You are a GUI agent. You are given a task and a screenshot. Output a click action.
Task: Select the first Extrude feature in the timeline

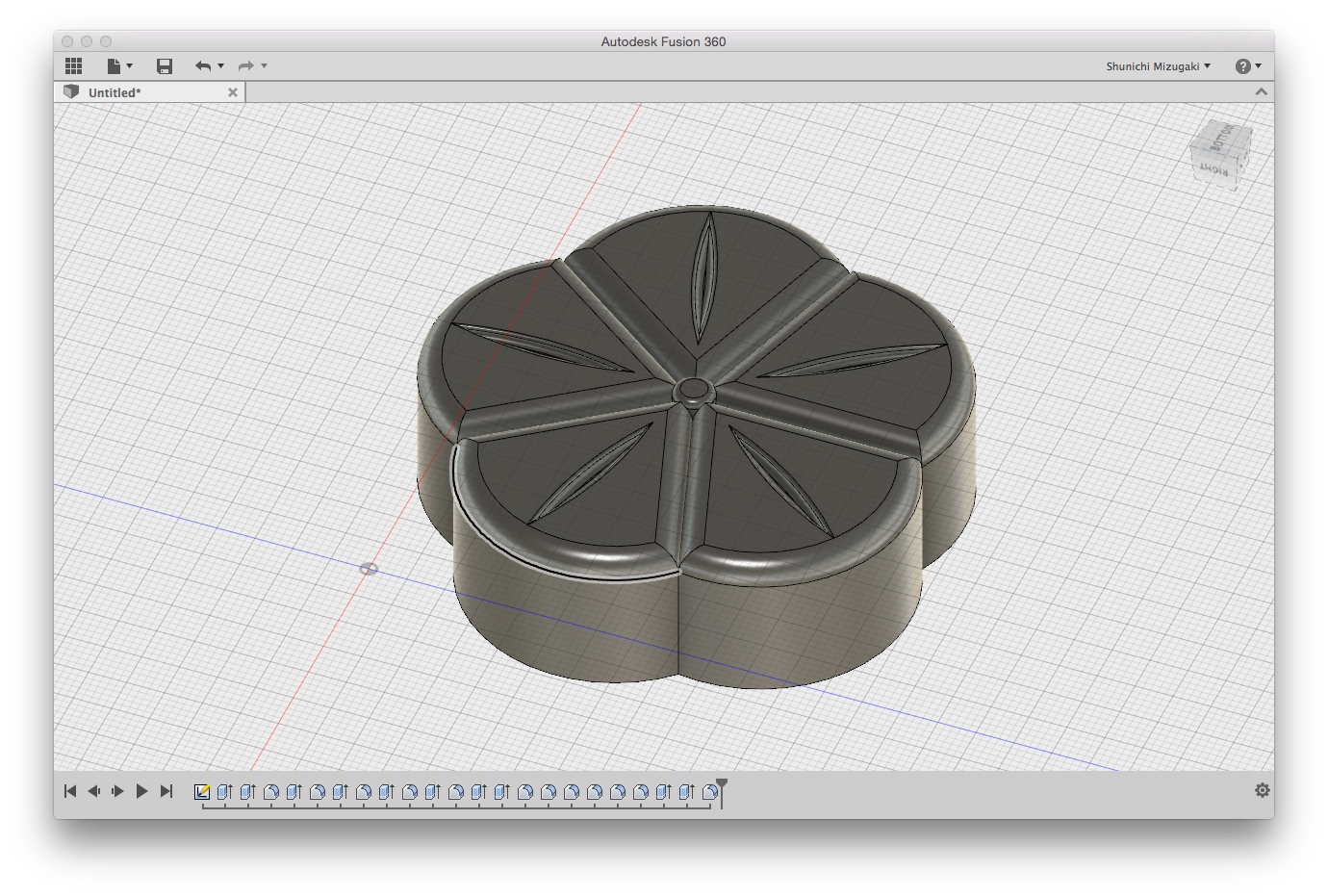pyautogui.click(x=225, y=792)
